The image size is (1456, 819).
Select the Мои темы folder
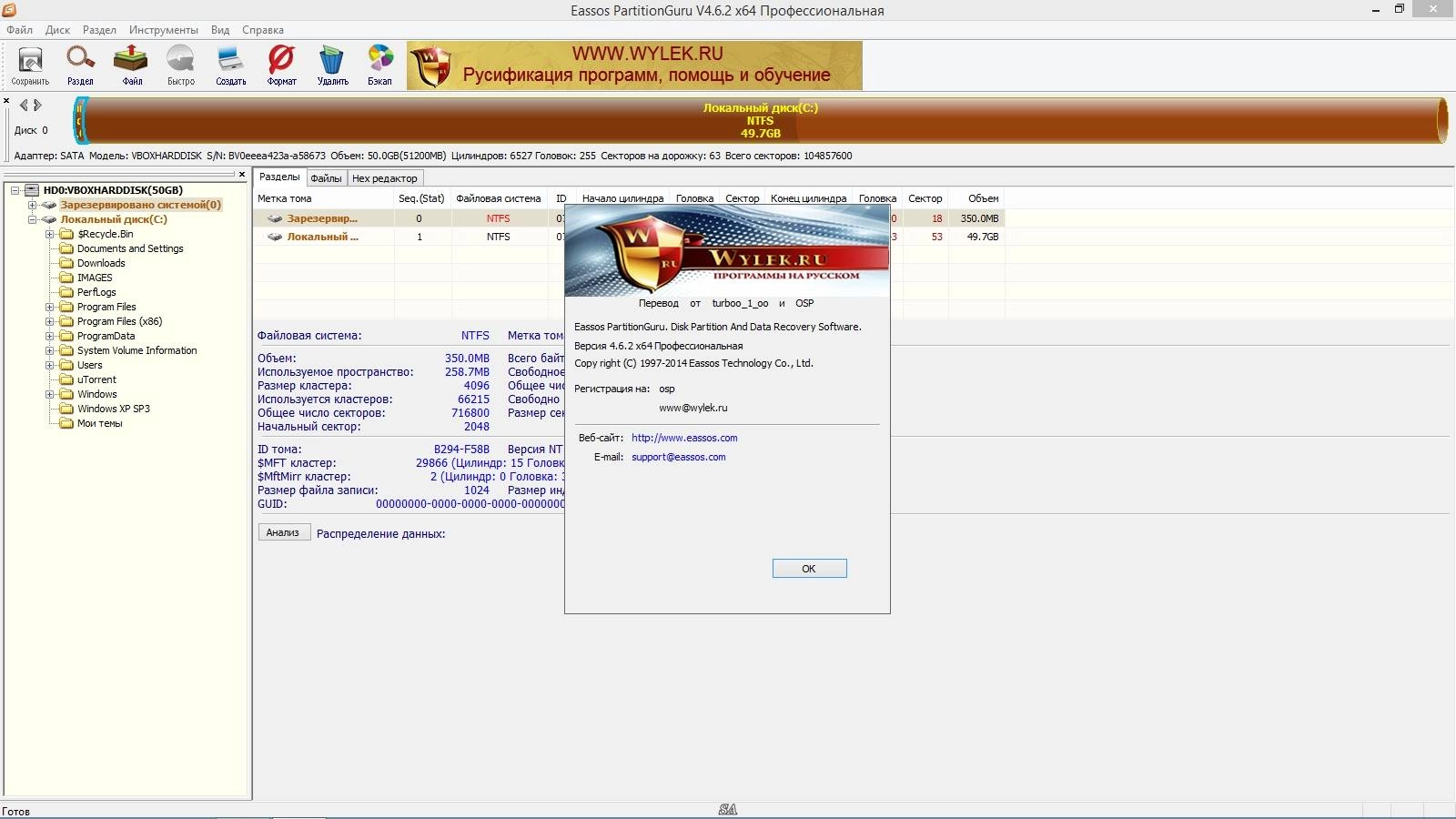tap(99, 423)
